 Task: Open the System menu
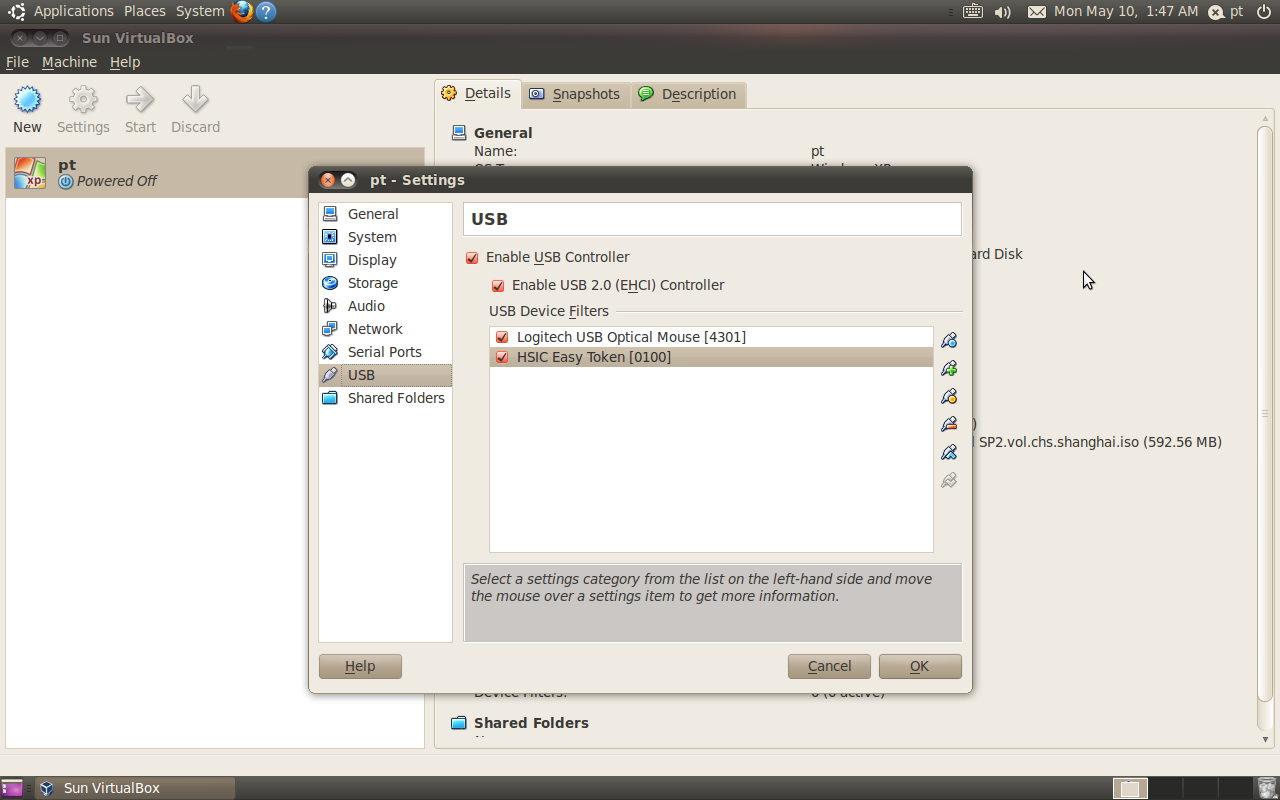200,11
